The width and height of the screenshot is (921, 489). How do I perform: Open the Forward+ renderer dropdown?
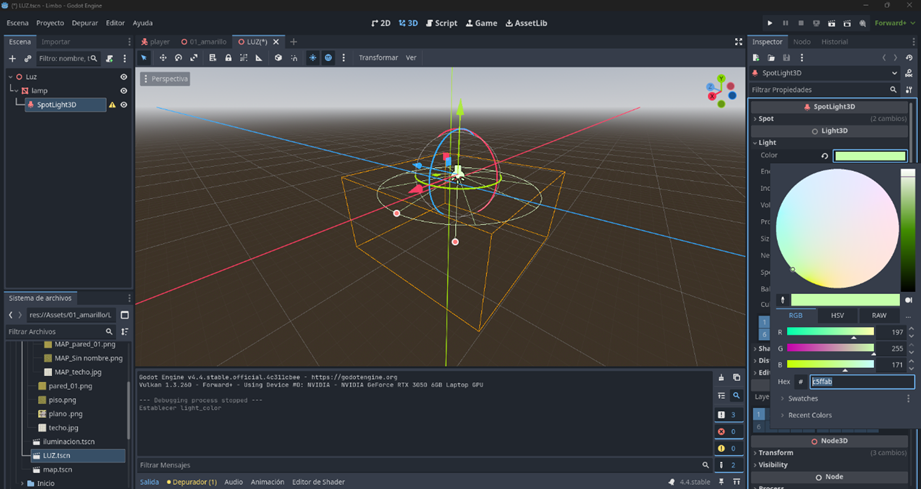(x=891, y=23)
